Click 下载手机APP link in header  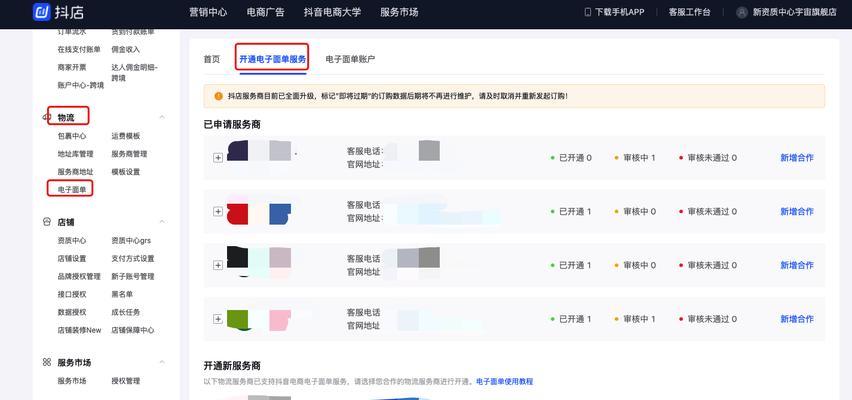tap(619, 12)
